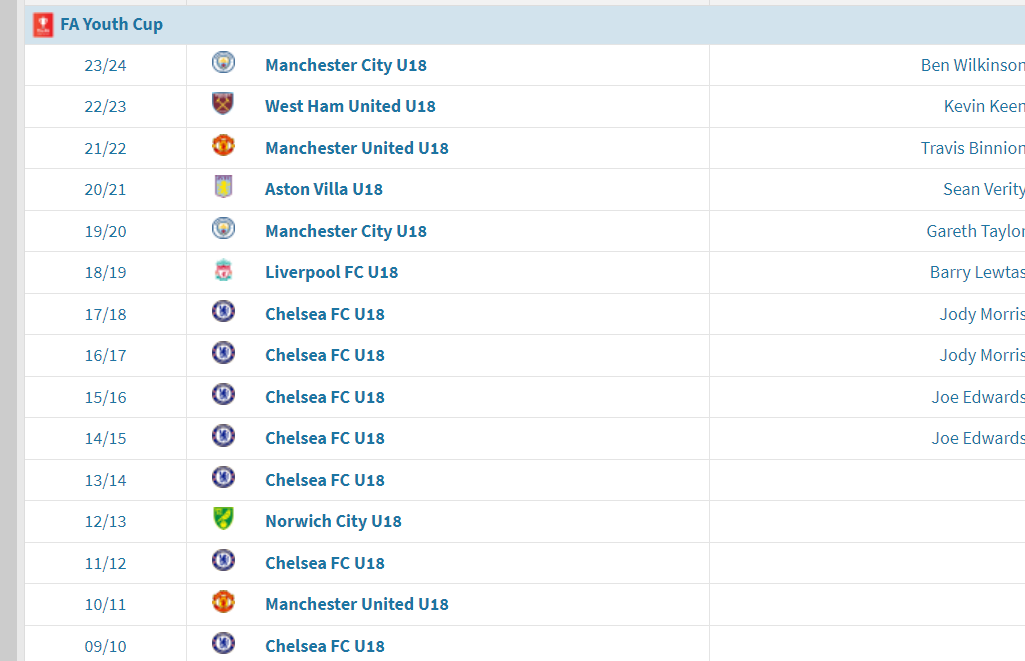Click the Aston Villa crest icon
Image resolution: width=1025 pixels, height=661 pixels.
[x=223, y=187]
